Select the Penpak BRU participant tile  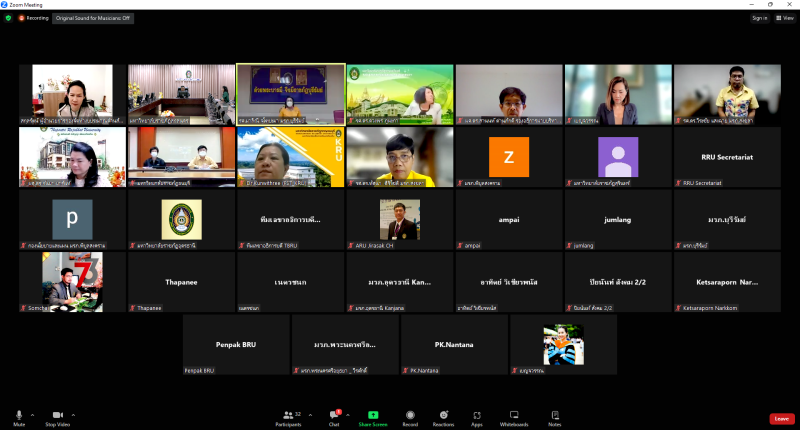[236, 344]
